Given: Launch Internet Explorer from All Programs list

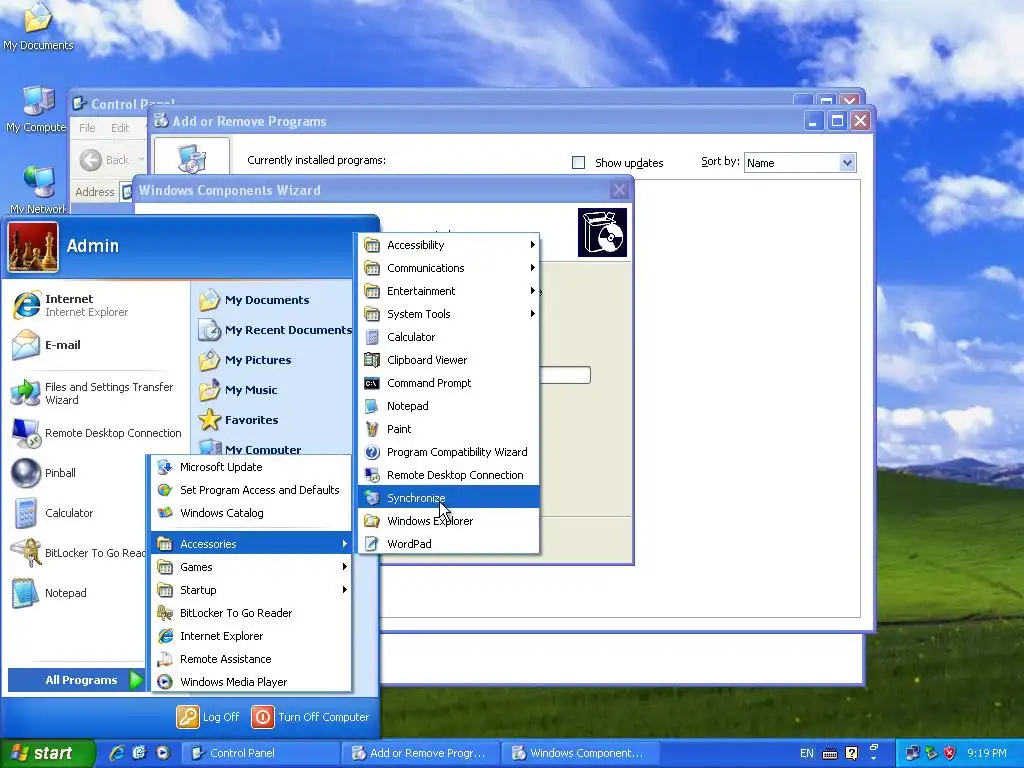Looking at the screenshot, I should point(251,635).
